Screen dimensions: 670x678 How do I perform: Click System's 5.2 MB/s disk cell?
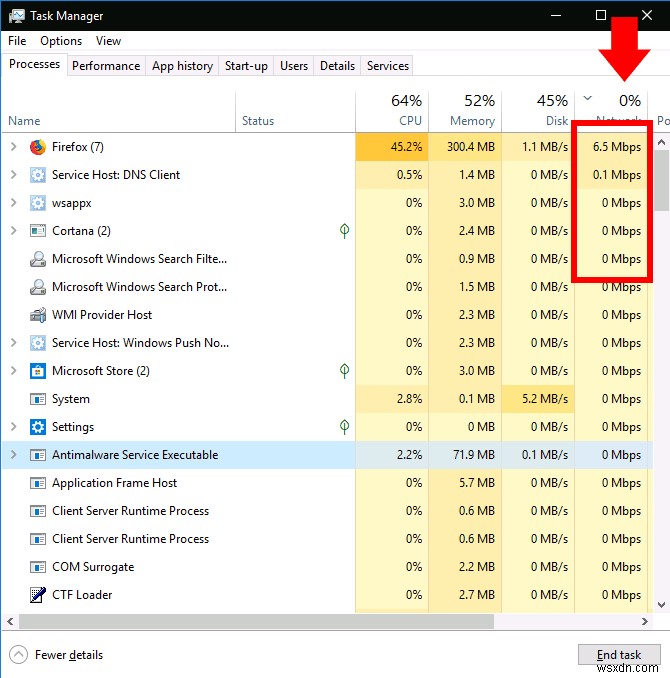538,399
